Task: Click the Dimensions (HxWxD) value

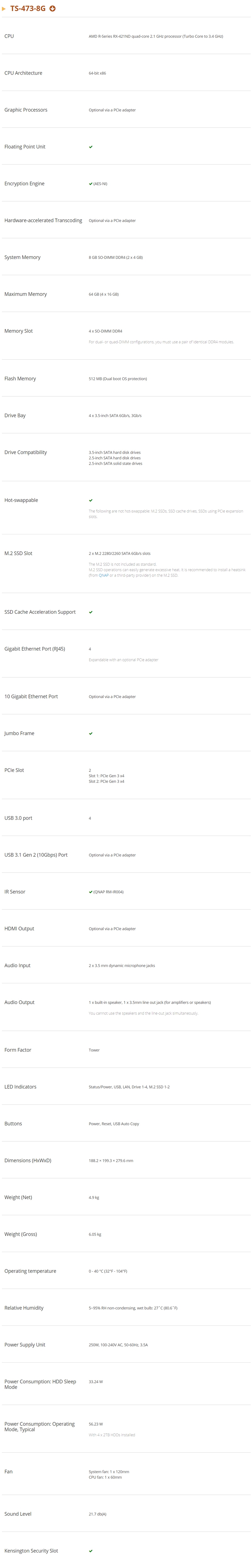Action: (111, 1161)
